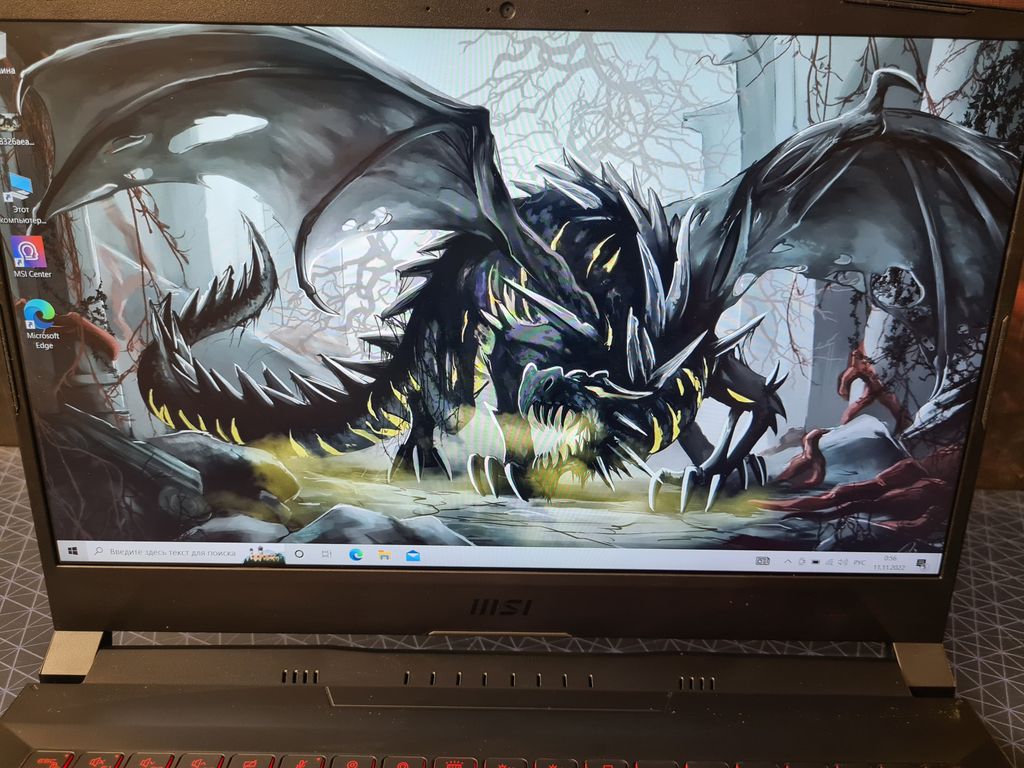Open MSI Center desktop shortcut
This screenshot has width=1024, height=768.
coord(28,254)
